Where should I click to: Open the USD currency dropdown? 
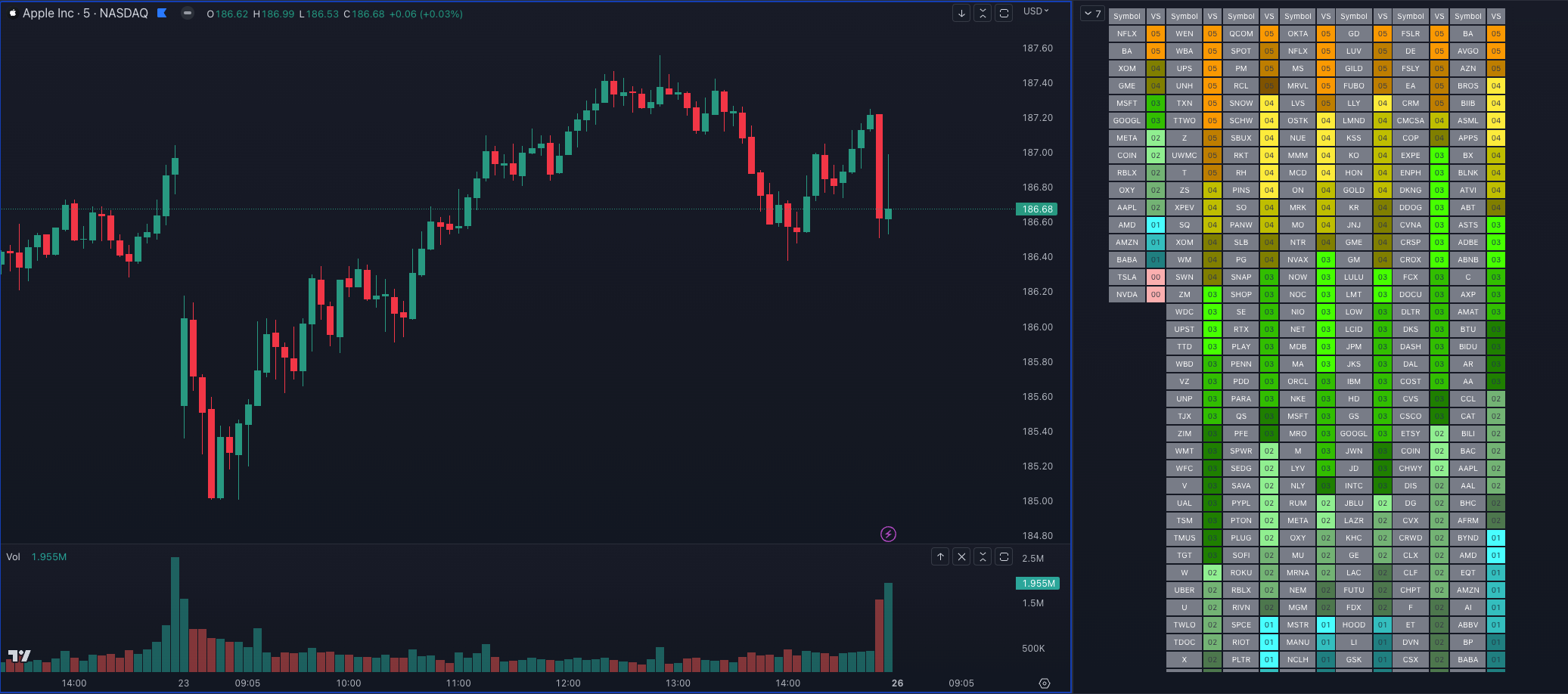[1033, 11]
